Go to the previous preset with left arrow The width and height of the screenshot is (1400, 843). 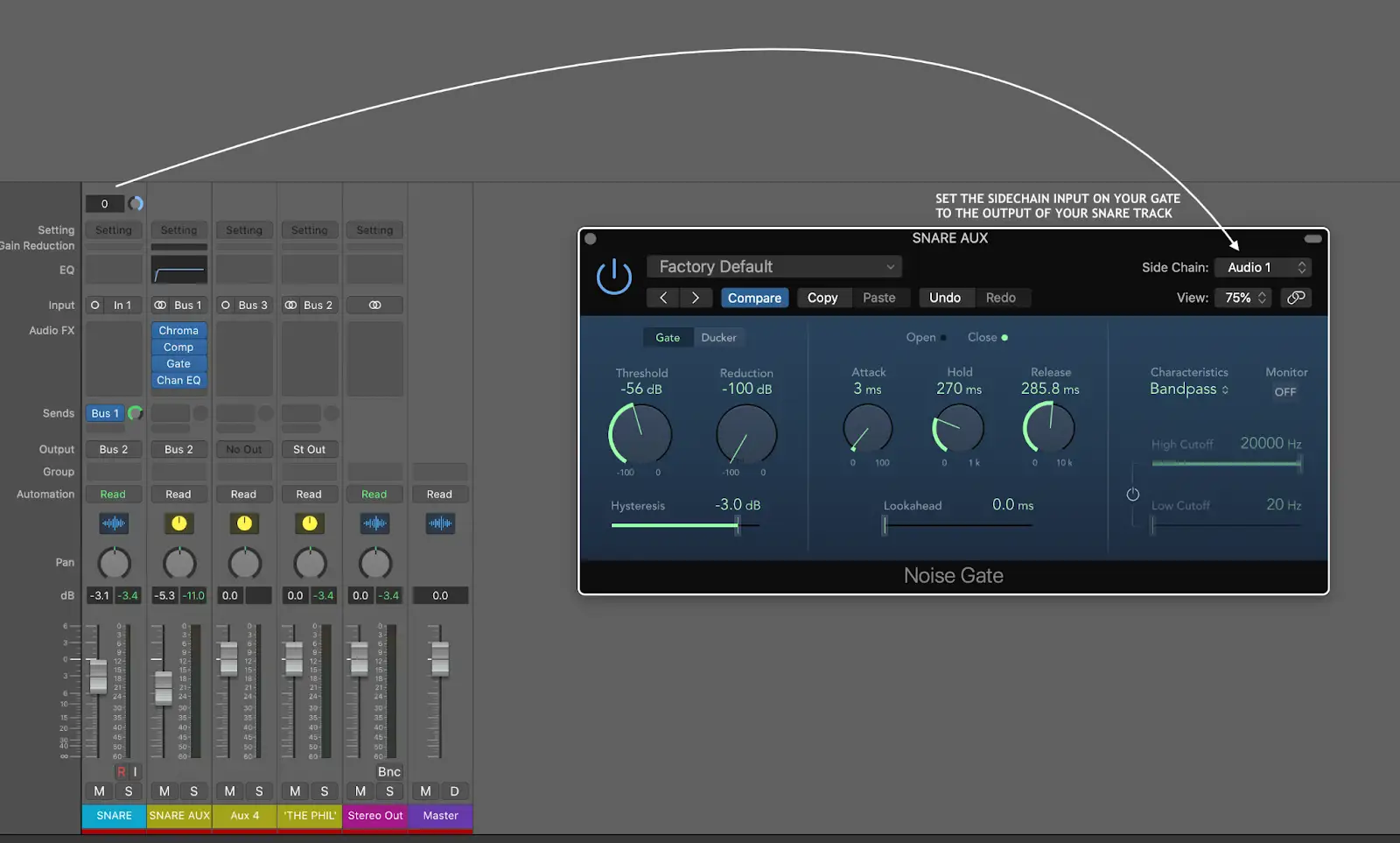coord(663,298)
